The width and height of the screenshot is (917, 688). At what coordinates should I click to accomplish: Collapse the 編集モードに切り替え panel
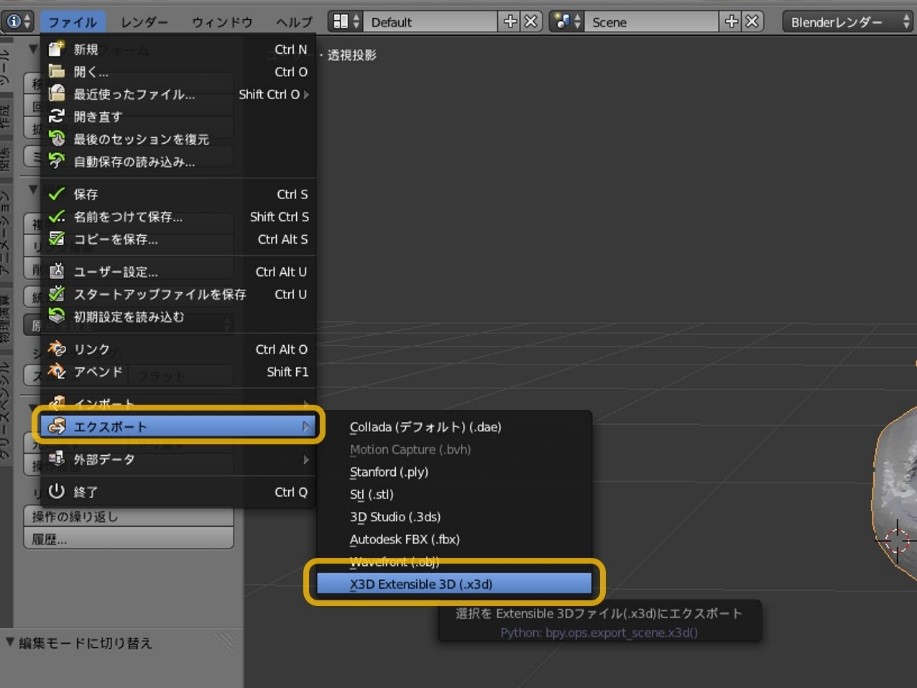tap(10, 642)
